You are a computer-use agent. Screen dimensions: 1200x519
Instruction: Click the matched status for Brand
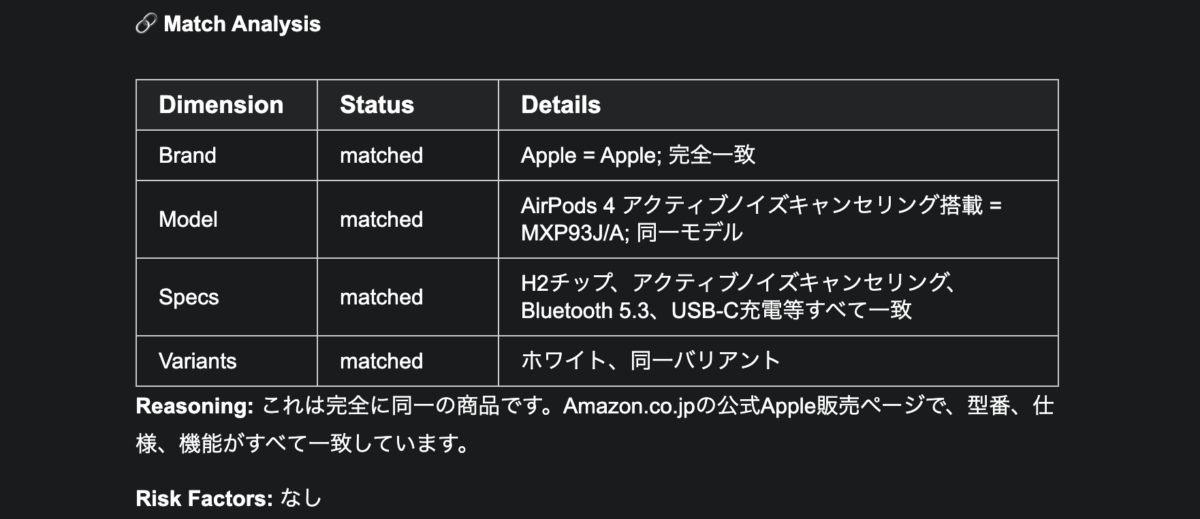coord(381,156)
